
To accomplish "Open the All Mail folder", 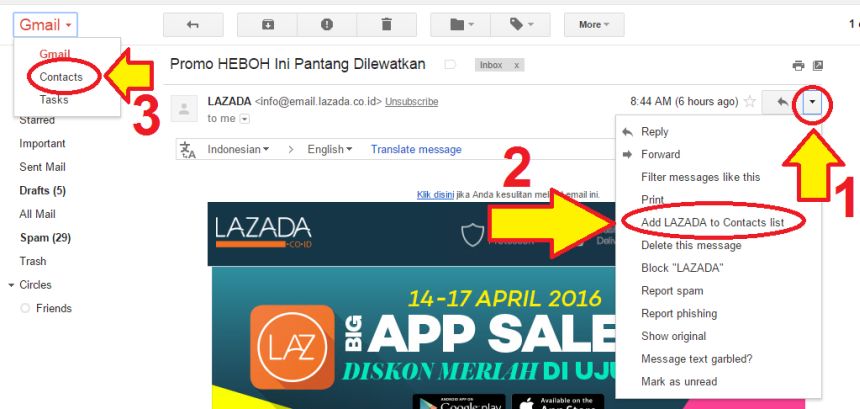I will pos(37,214).
